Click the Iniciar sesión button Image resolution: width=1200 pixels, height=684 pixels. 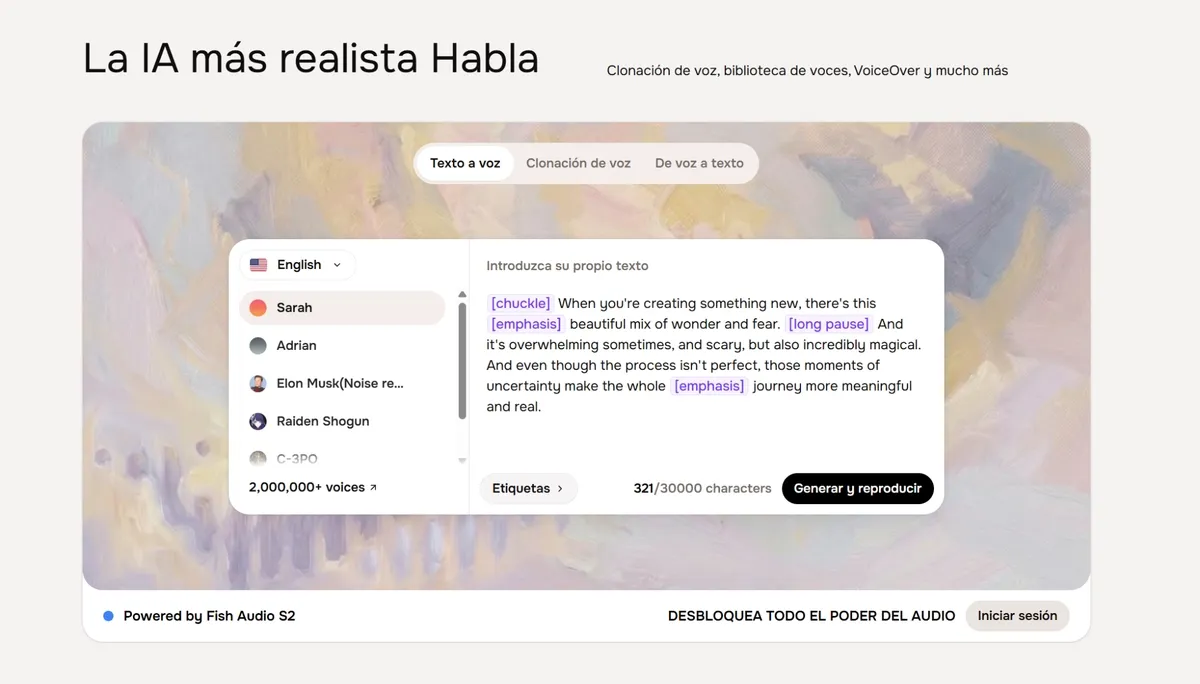pos(1017,616)
